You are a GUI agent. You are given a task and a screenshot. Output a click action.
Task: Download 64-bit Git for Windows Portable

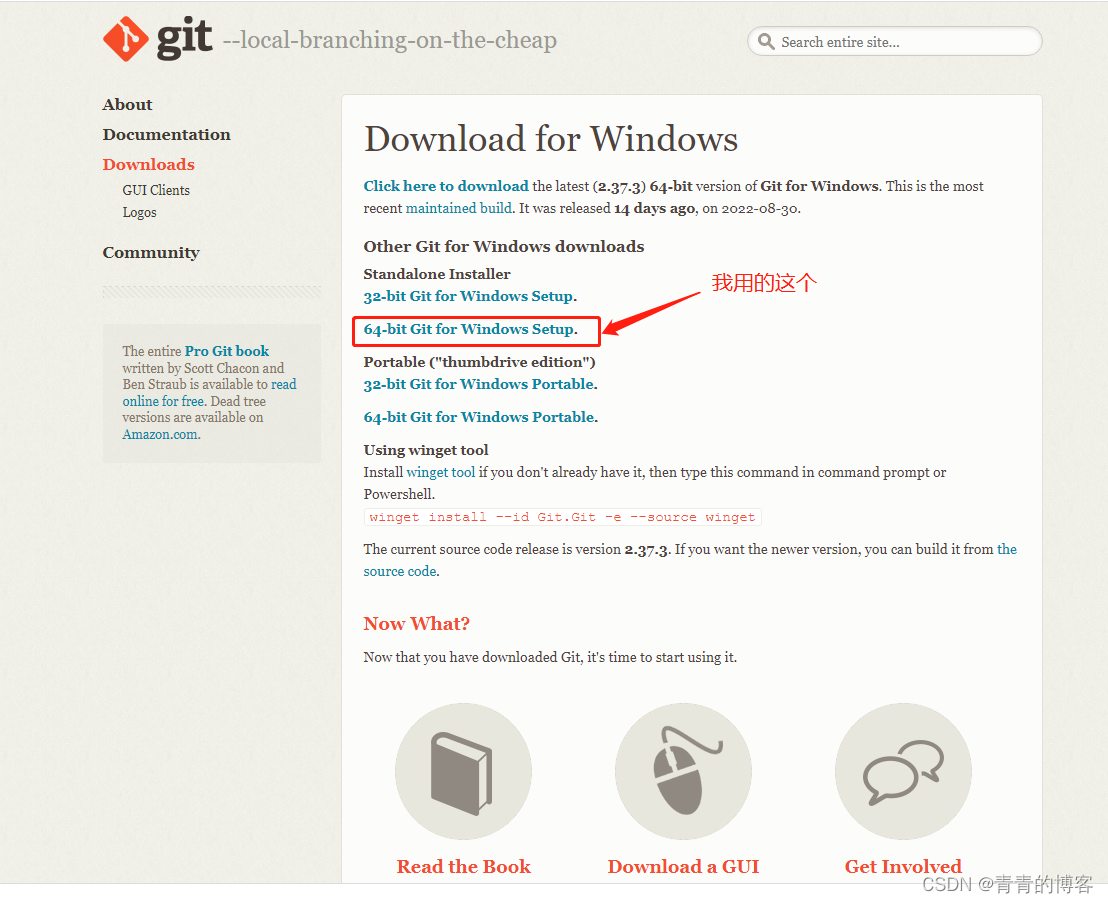pyautogui.click(x=479, y=417)
